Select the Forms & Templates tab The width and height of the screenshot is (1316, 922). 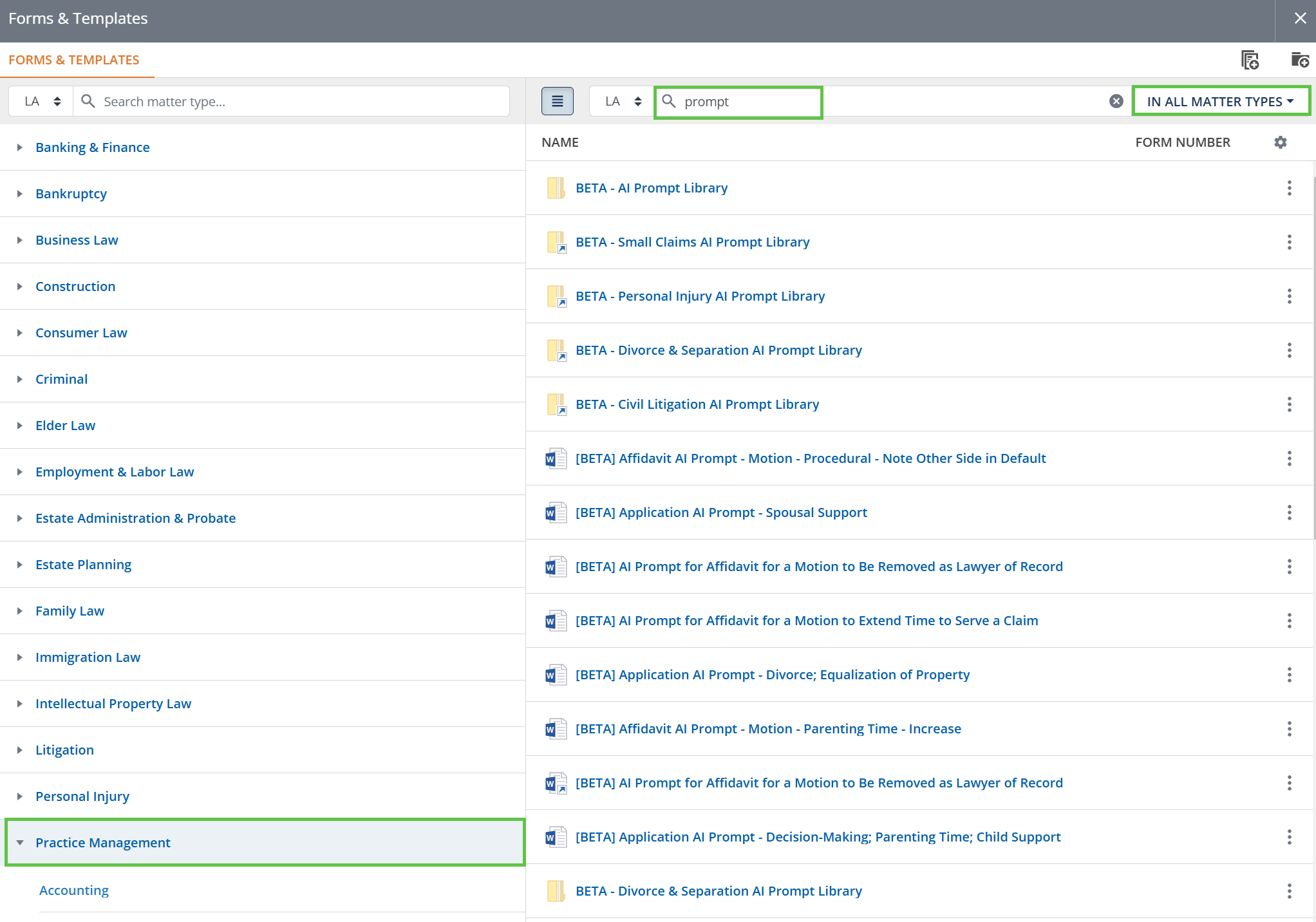74,60
